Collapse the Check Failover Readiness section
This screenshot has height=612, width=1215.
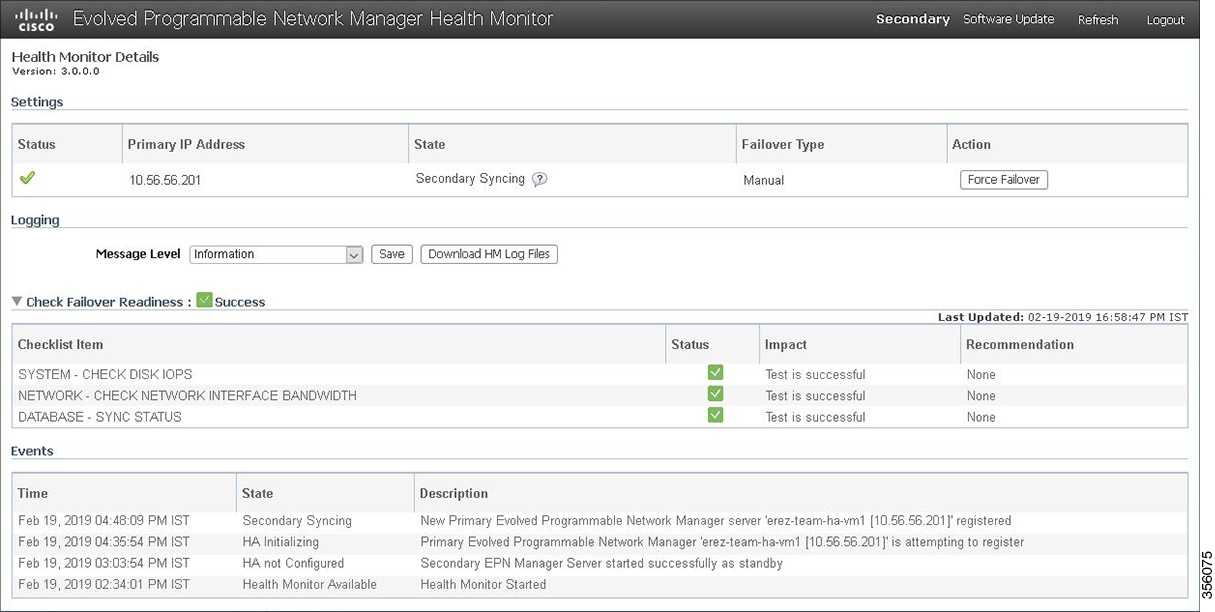click(x=16, y=300)
